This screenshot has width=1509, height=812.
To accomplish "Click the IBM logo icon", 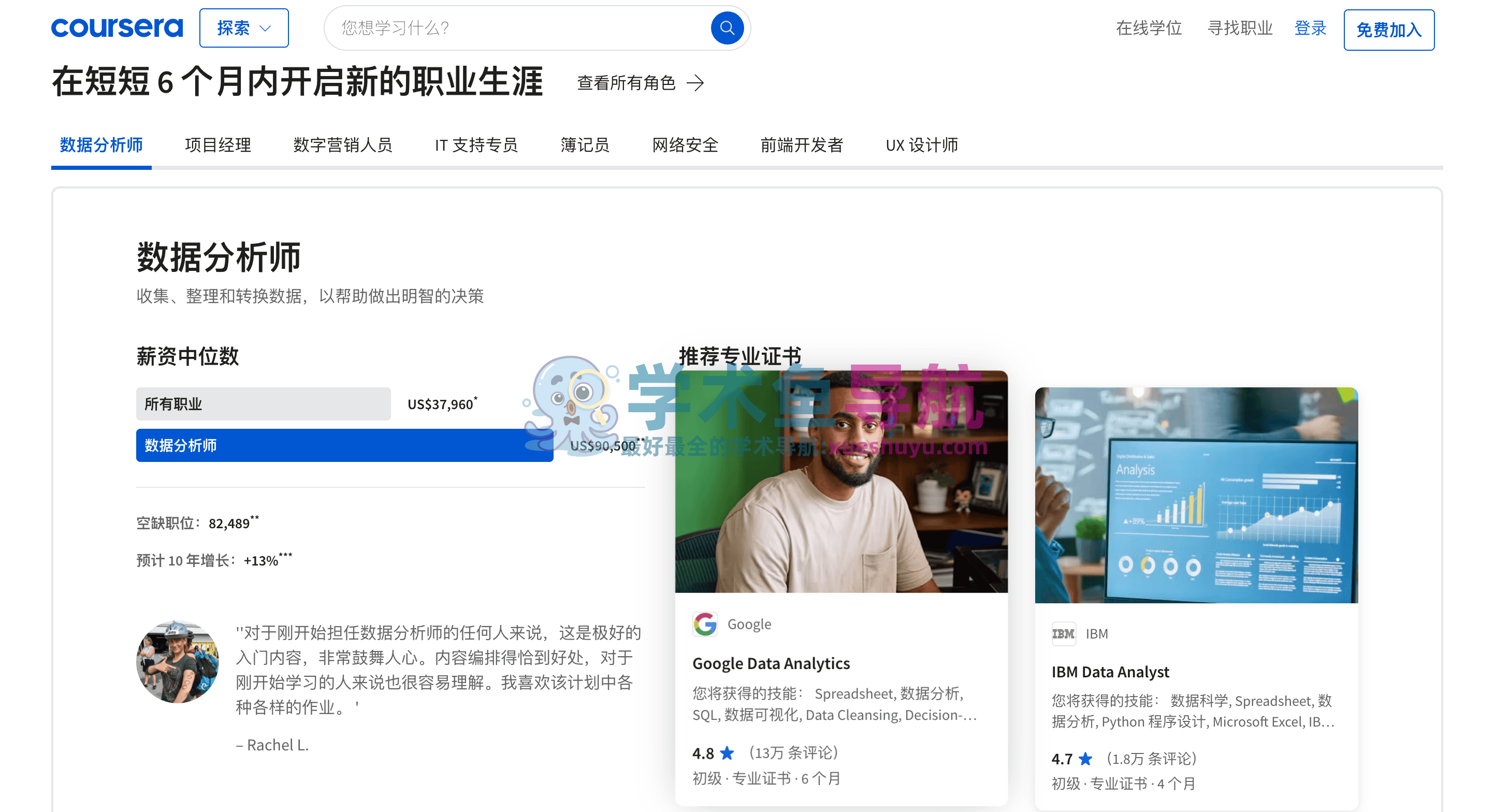I will point(1063,633).
